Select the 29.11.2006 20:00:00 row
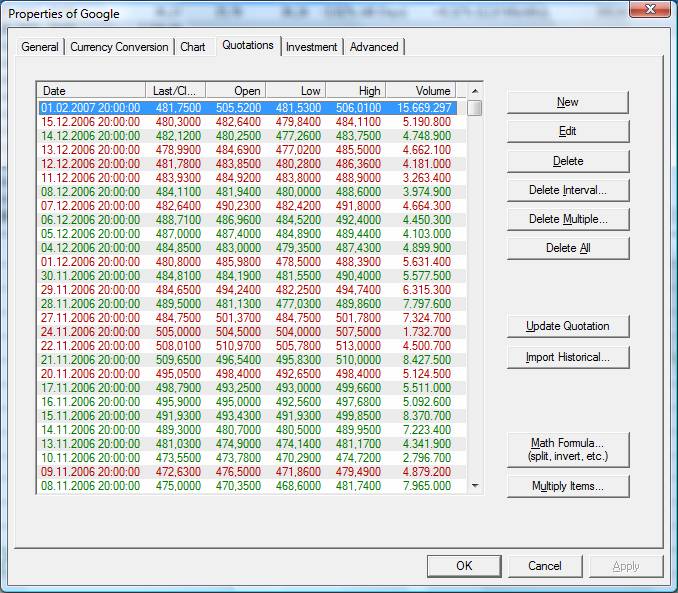This screenshot has height=593, width=678. 252,289
